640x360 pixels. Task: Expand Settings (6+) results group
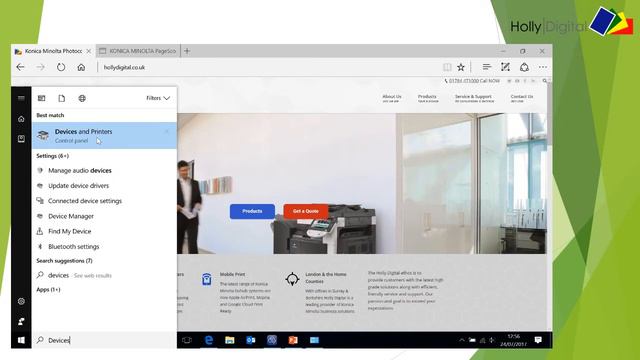pyautogui.click(x=53, y=156)
